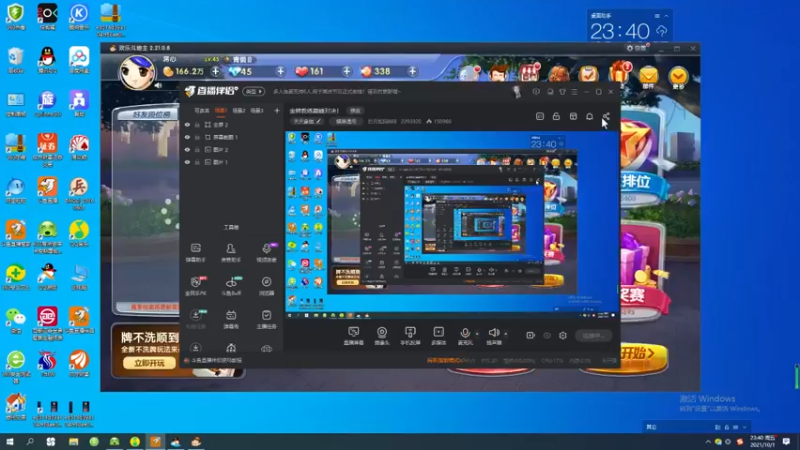Click the plus button beside the 45 diamonds
This screenshot has height=450, width=800.
[x=280, y=71]
